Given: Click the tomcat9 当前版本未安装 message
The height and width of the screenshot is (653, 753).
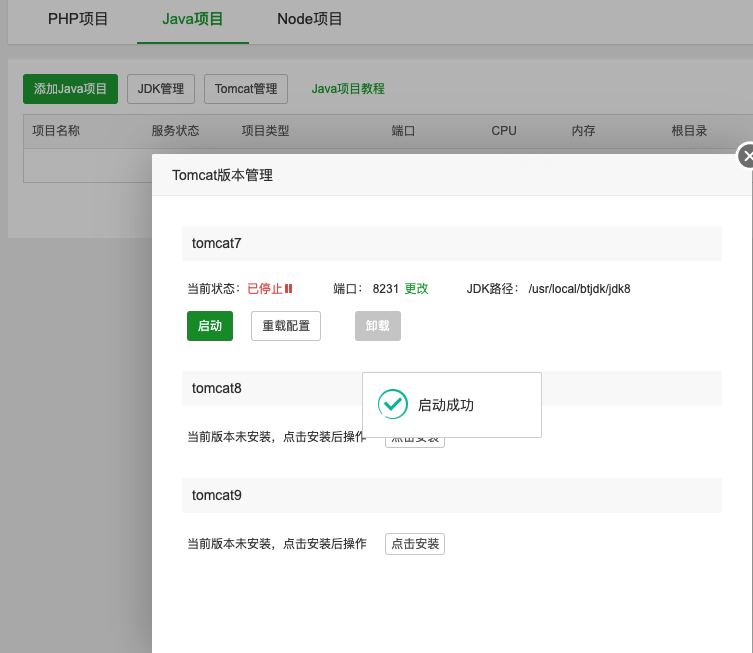Looking at the screenshot, I should (x=277, y=544).
